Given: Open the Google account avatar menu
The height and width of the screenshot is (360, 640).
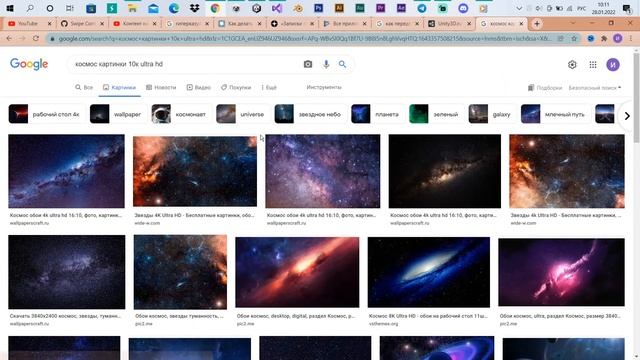Looking at the screenshot, I should (613, 64).
